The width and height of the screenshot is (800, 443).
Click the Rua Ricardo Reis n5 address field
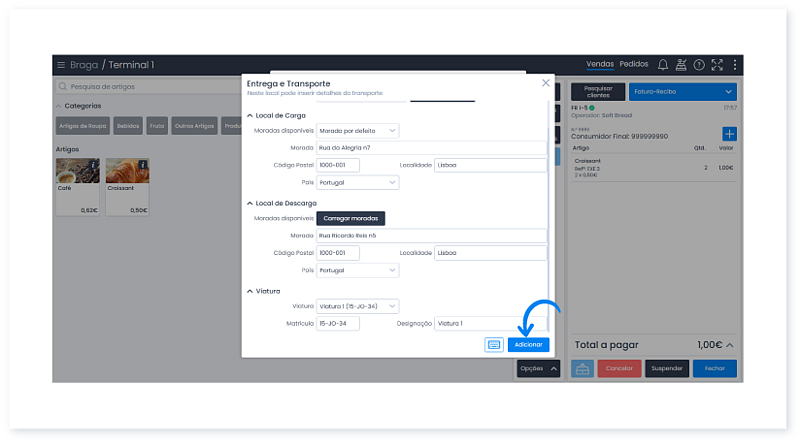pyautogui.click(x=431, y=236)
